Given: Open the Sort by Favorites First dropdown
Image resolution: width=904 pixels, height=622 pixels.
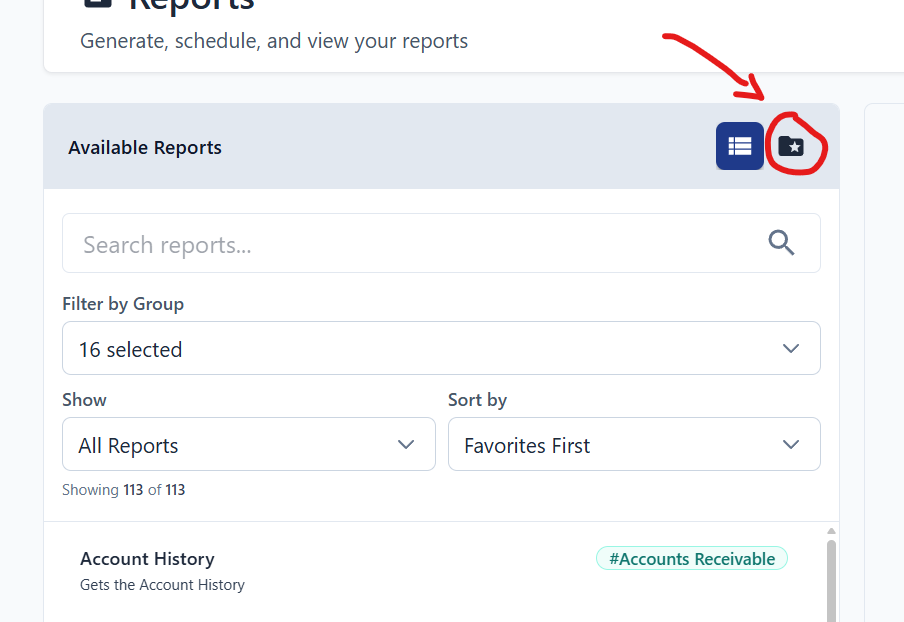Looking at the screenshot, I should [634, 444].
